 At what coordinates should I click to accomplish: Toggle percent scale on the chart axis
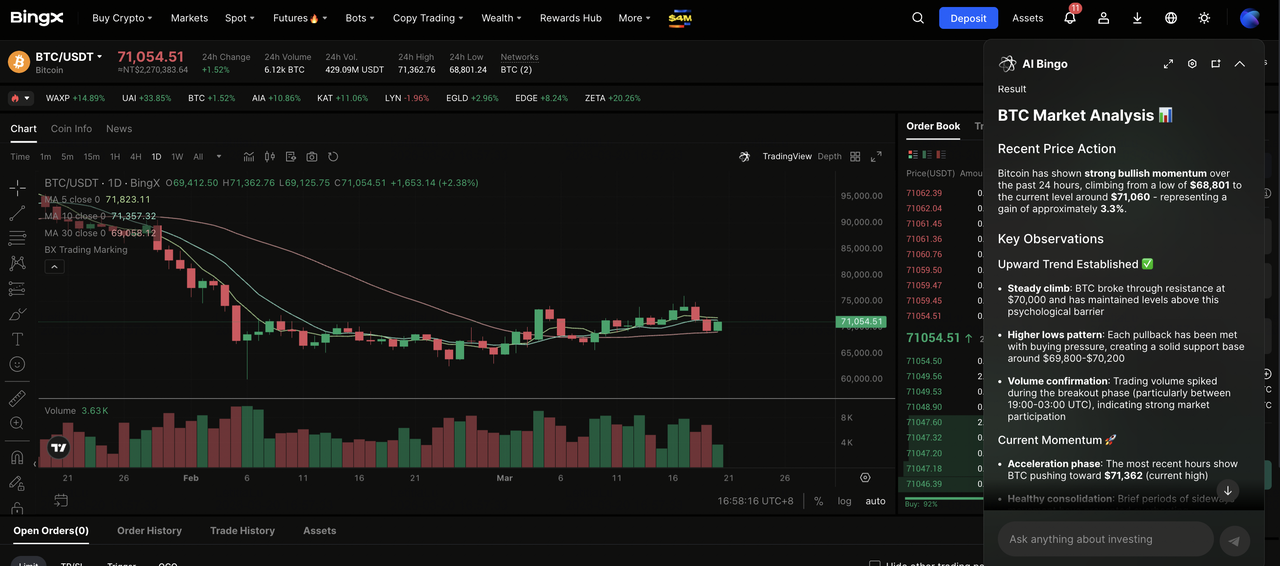[x=818, y=501]
